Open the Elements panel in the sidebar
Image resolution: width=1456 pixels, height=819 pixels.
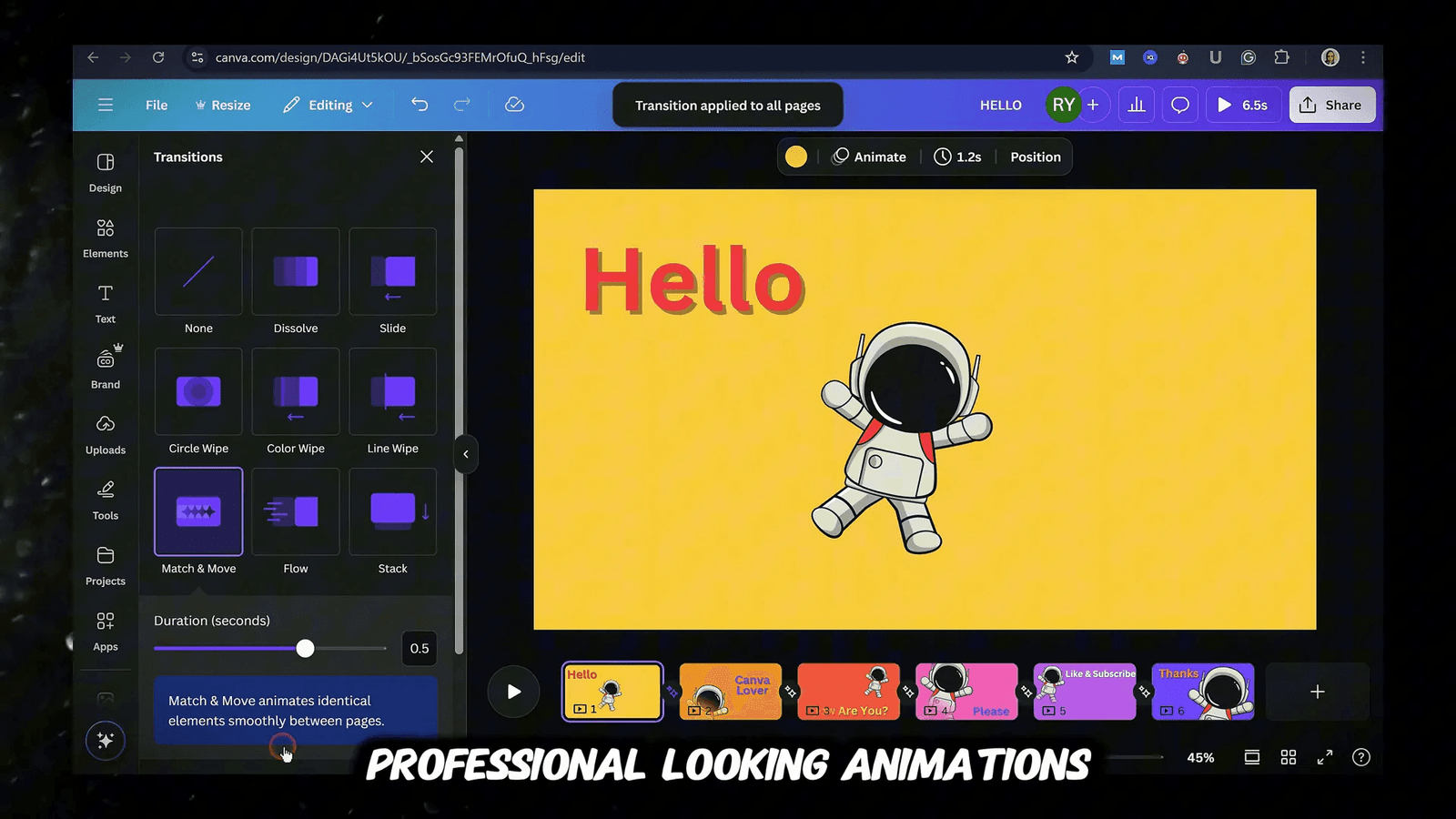click(105, 238)
